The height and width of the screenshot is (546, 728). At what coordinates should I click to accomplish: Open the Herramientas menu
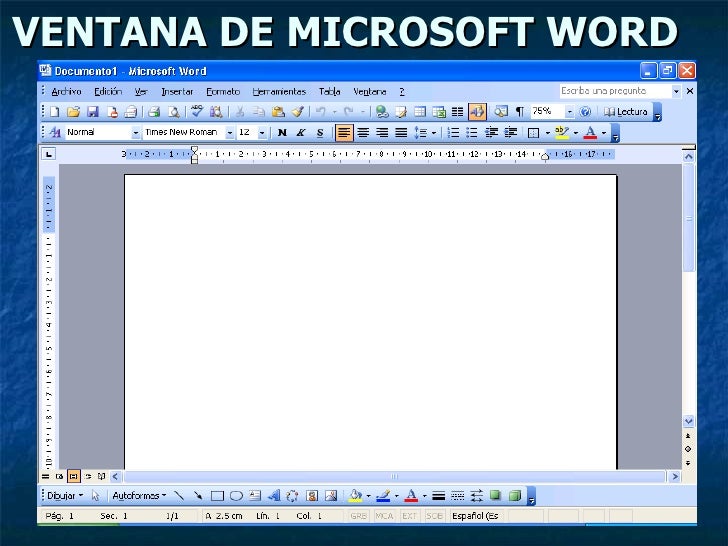pyautogui.click(x=280, y=92)
